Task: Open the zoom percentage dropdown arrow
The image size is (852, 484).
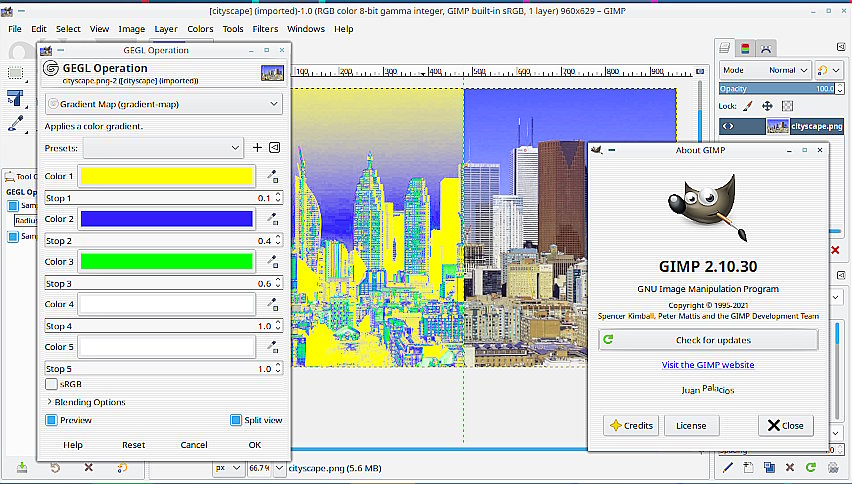Action: point(279,468)
